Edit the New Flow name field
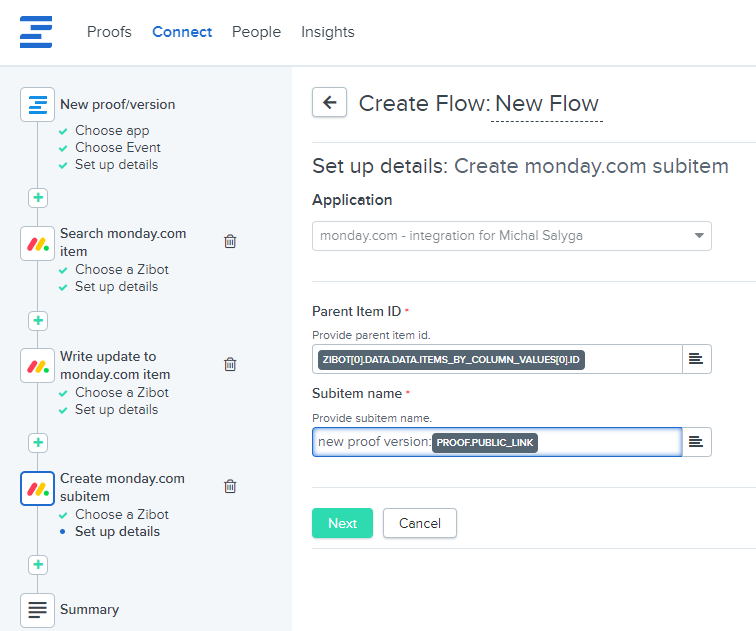The image size is (756, 631). [547, 104]
